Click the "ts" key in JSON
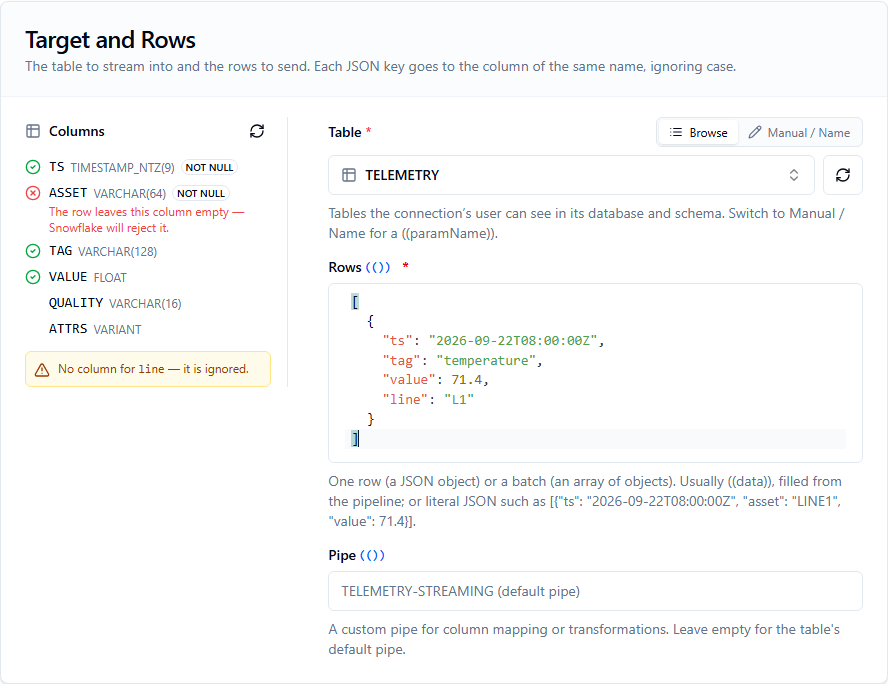Viewport: 888px width, 684px height. coord(397,341)
